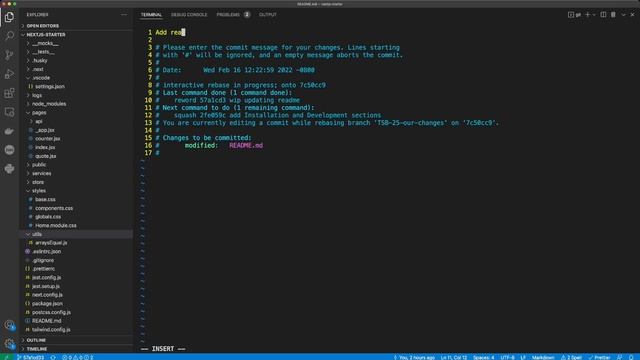
Task: Click '2 Spell' spell checker status
Action: 571,357
